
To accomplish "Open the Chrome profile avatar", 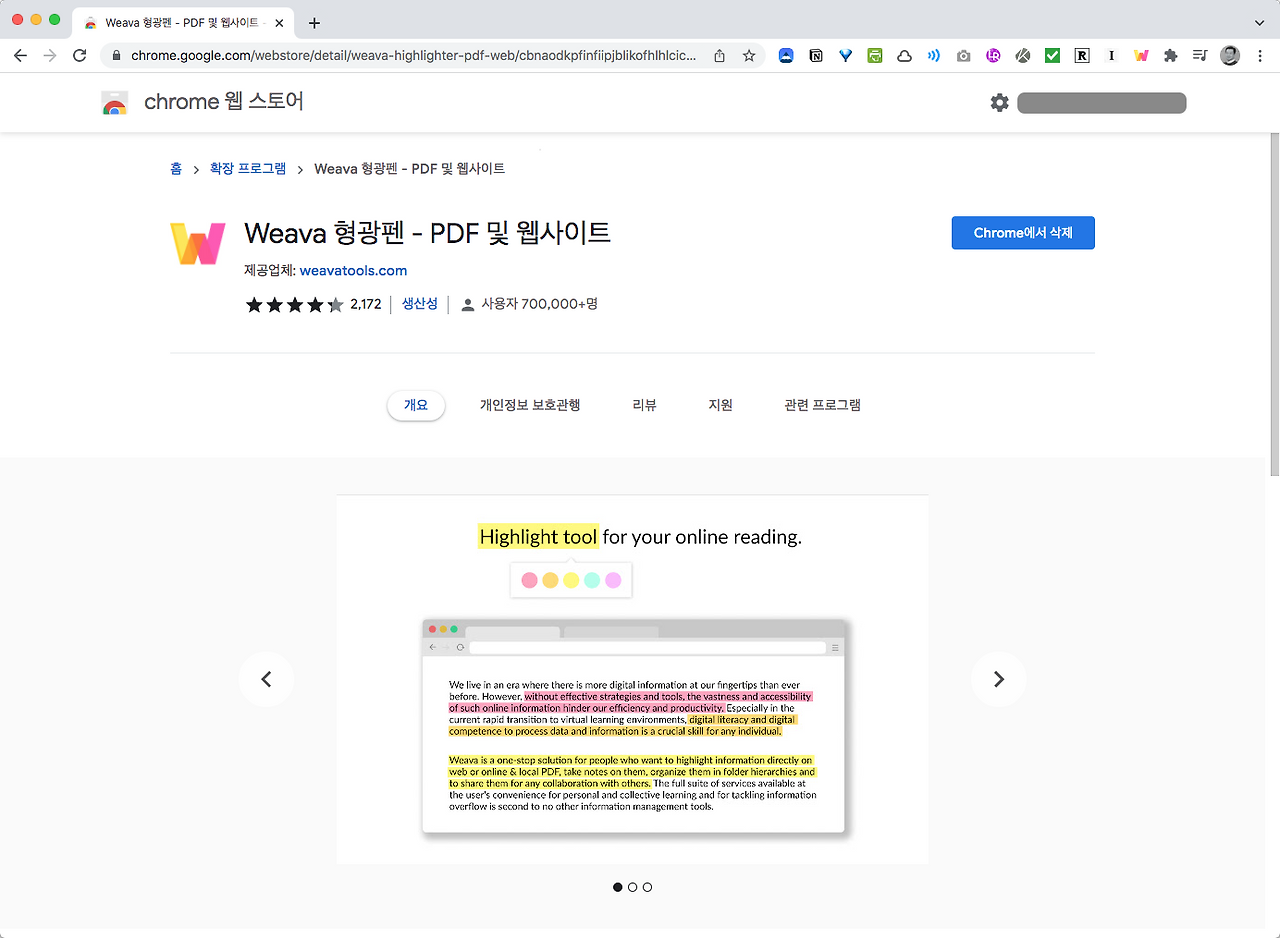I will tap(1230, 56).
